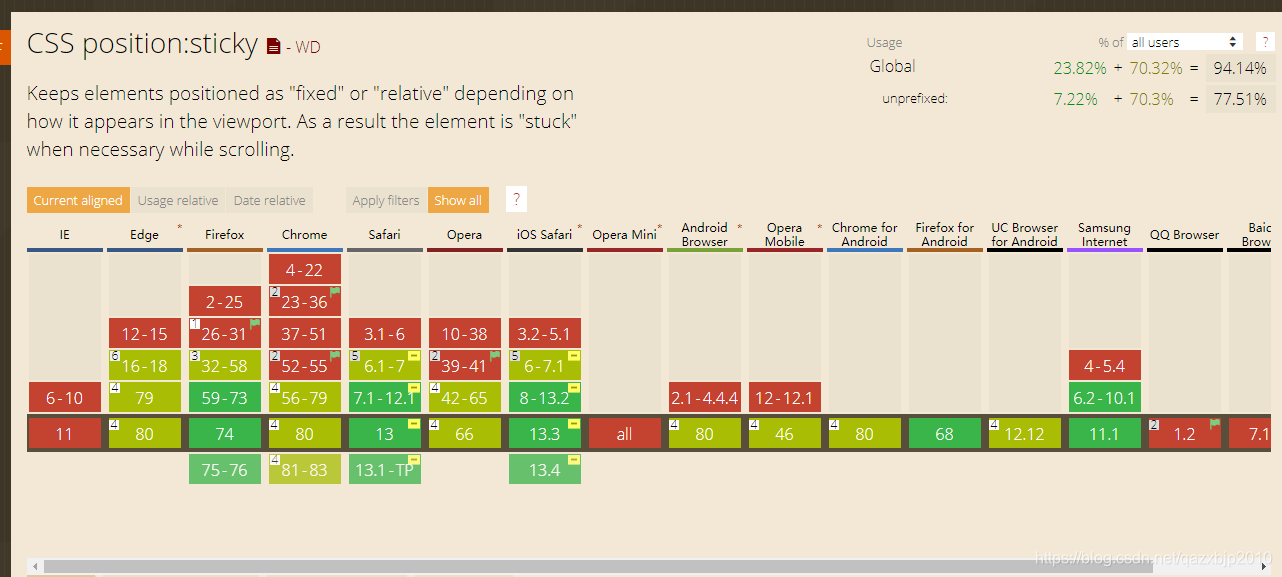Click the Firefox 2-25 cell
Viewport: 1282px width, 577px height.
tap(225, 301)
